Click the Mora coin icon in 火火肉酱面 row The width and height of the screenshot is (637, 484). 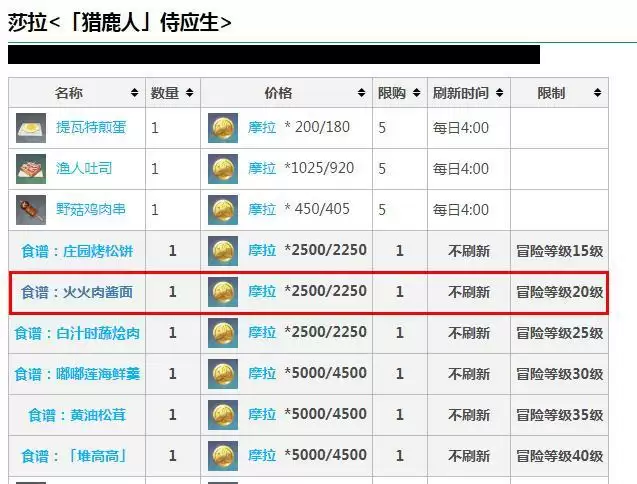223,292
